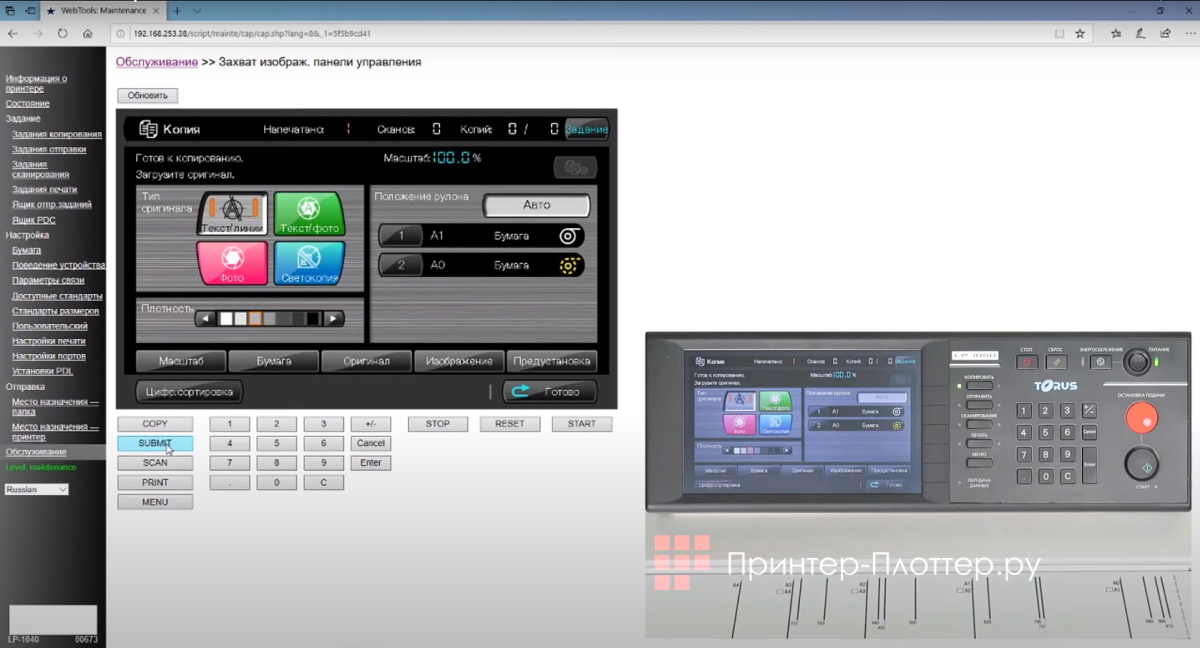The width and height of the screenshot is (1200, 648).
Task: Select the green Текст/фото original type
Action: pos(309,213)
